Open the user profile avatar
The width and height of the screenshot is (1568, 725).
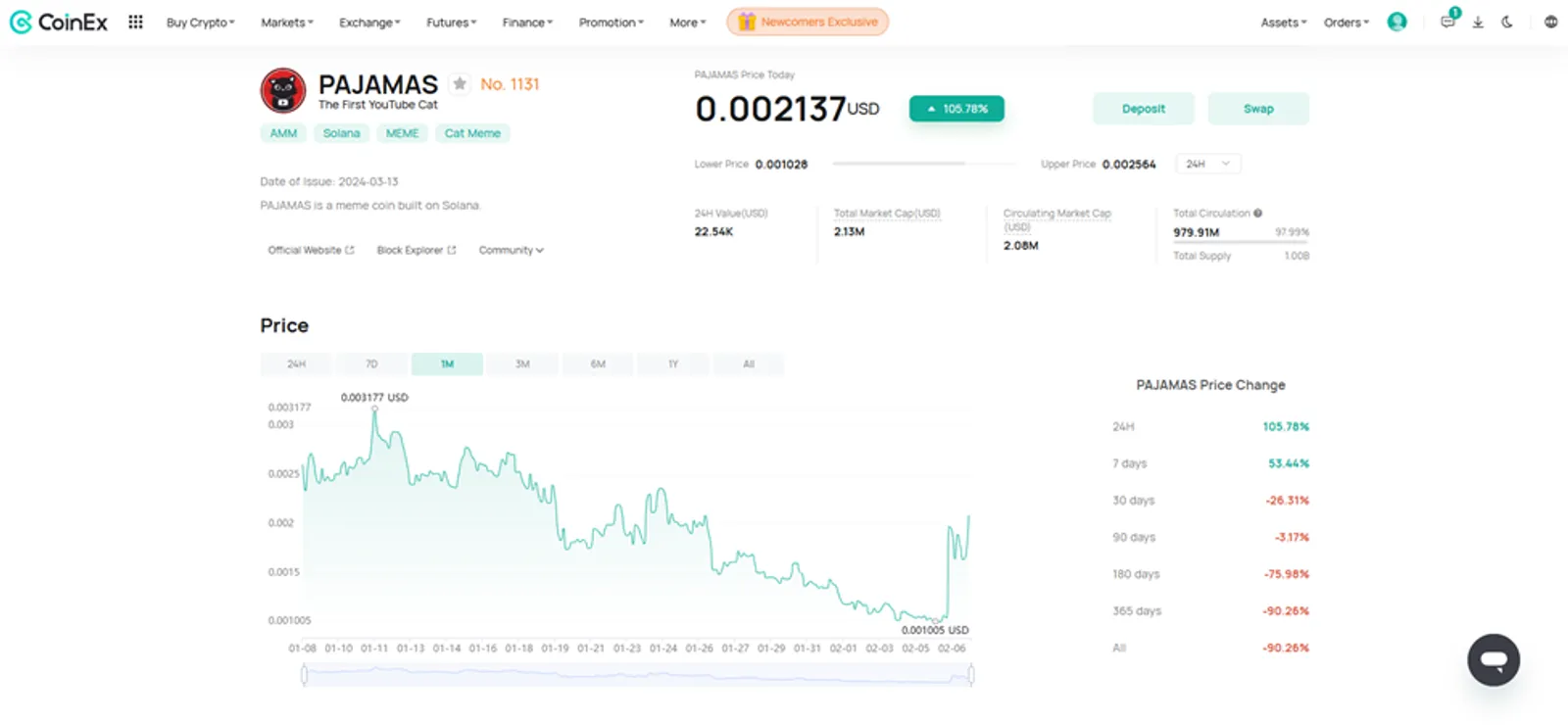1396,22
